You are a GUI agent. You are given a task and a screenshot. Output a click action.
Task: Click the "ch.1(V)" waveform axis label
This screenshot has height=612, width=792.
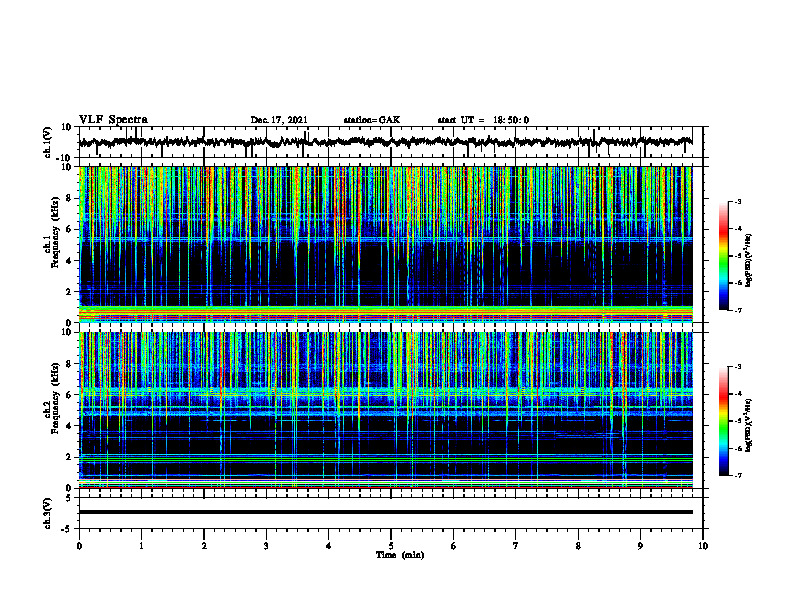[x=47, y=142]
